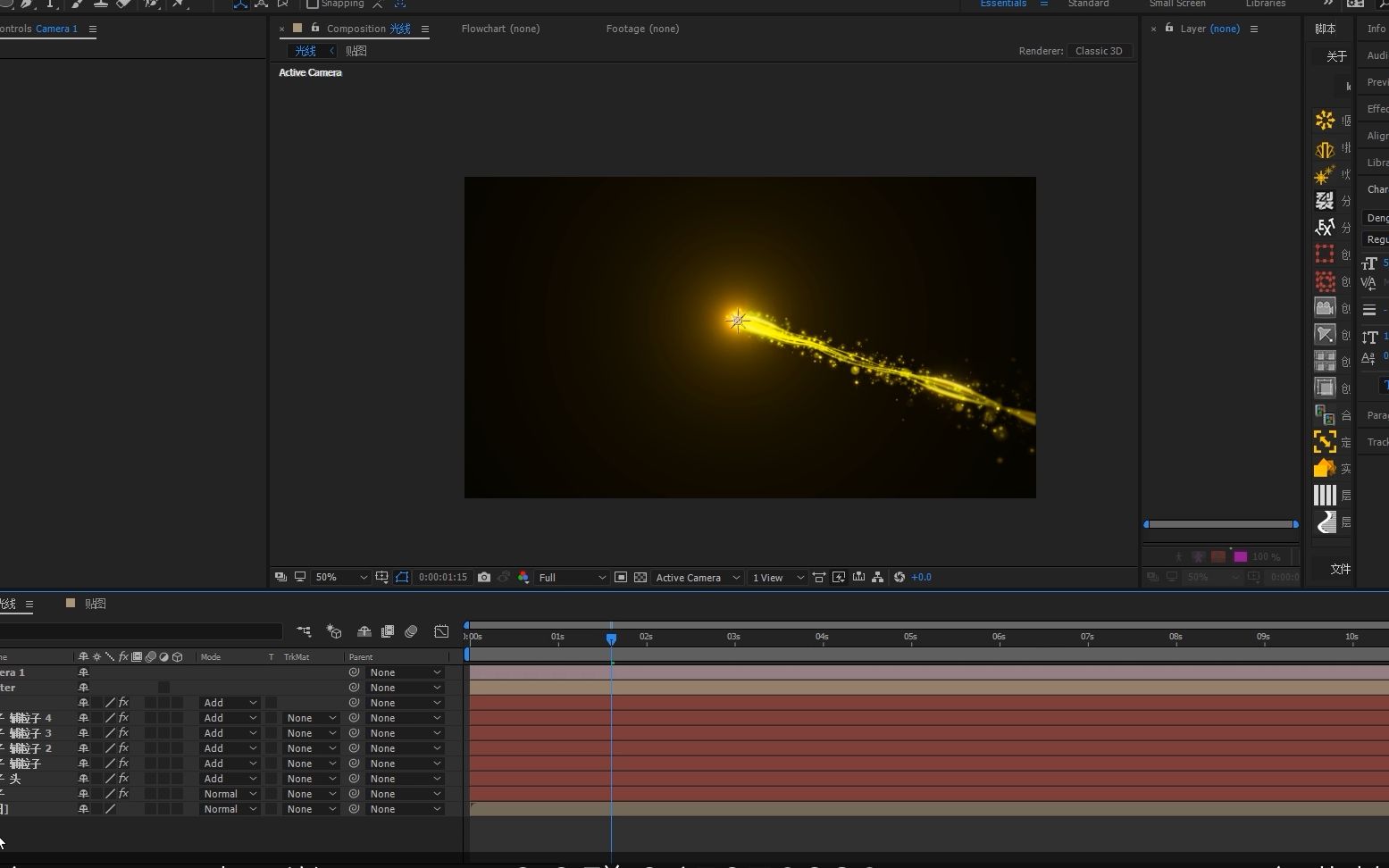The image size is (1389, 868).
Task: Click the Show Channel color management icon
Action: 523,578
